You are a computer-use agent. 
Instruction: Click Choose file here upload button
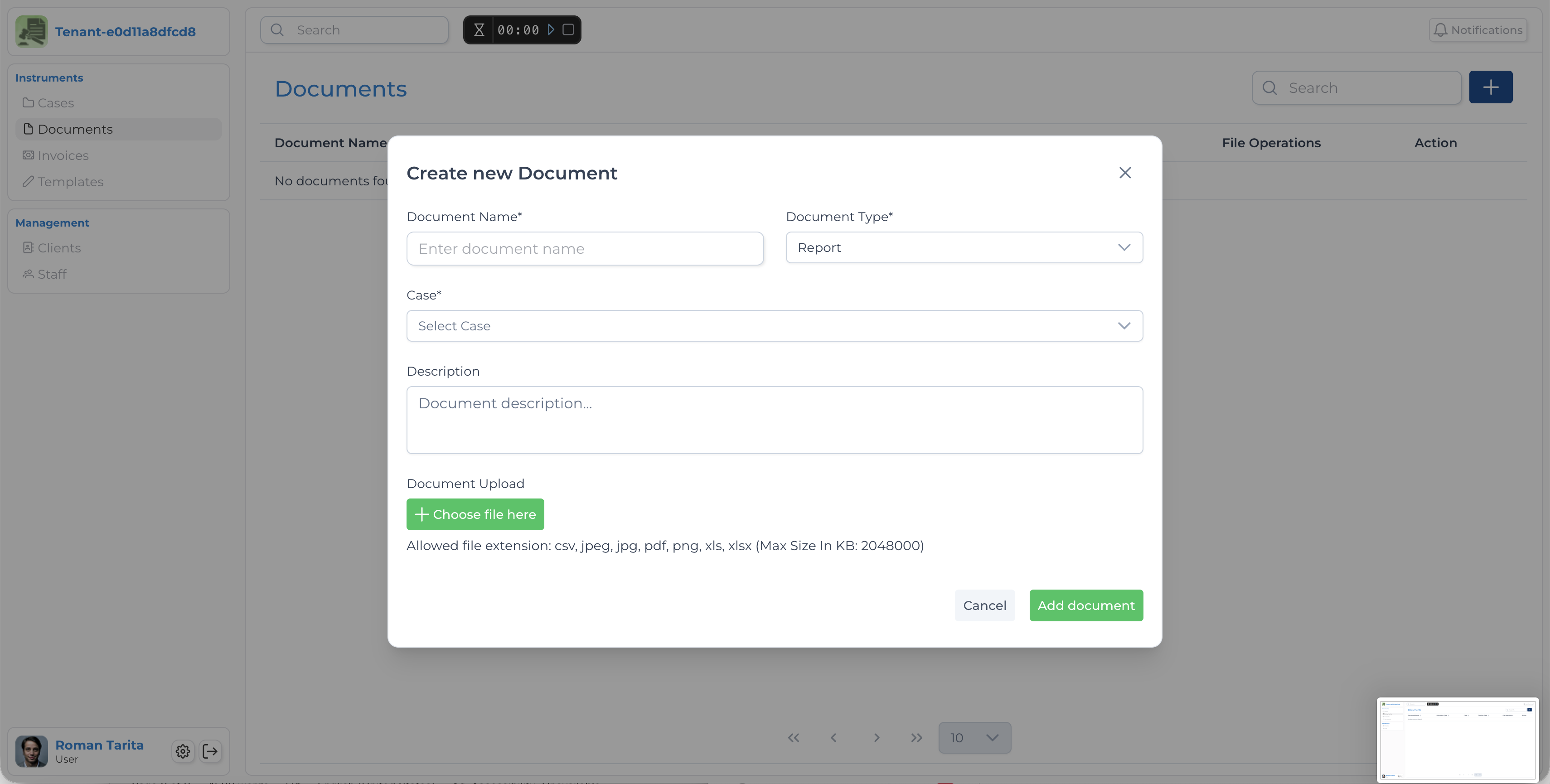tap(475, 514)
